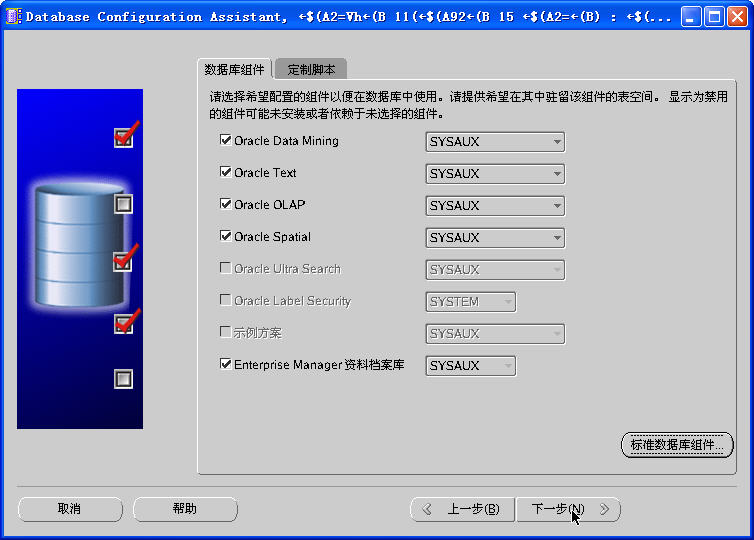Screen dimensions: 754x540
Task: Open tablespace dropdown for Enterprise Manager 资料档案库
Action: (470, 366)
